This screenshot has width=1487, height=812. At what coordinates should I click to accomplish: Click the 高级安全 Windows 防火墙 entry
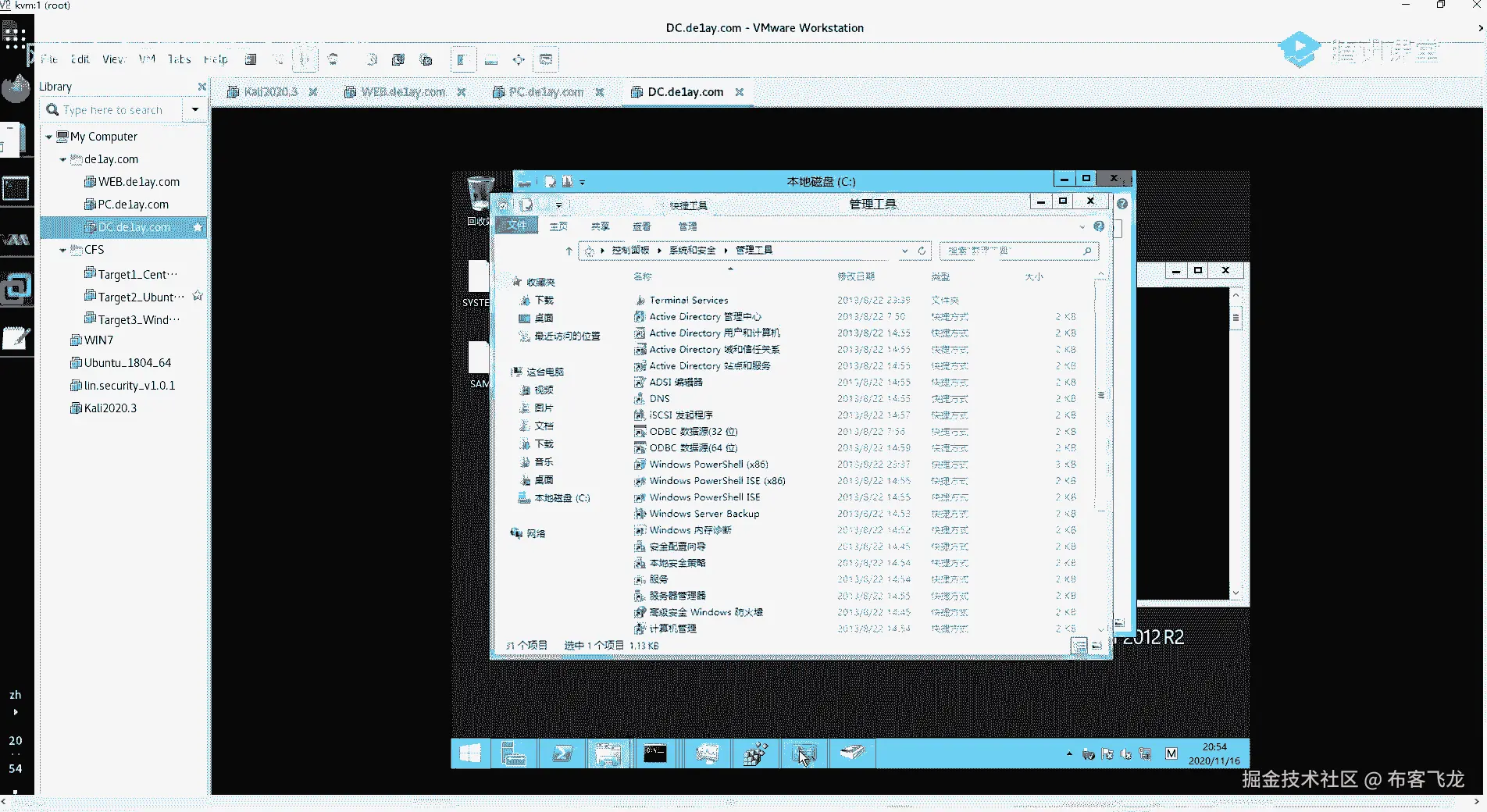[706, 612]
